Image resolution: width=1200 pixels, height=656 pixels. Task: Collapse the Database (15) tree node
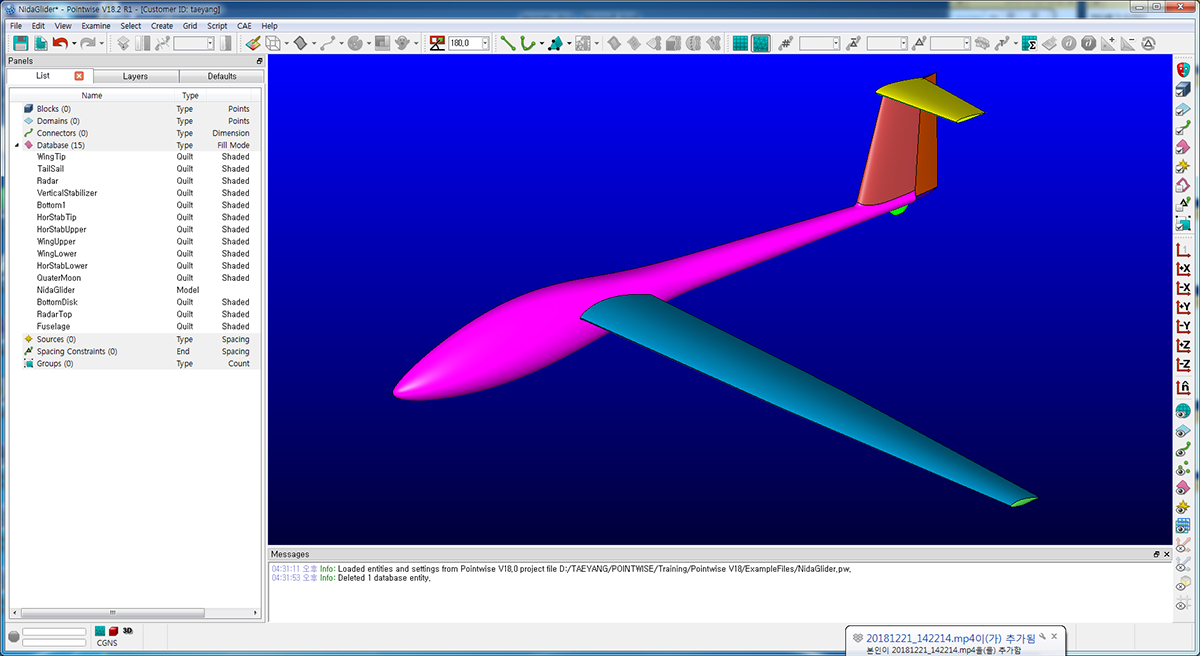click(17, 145)
